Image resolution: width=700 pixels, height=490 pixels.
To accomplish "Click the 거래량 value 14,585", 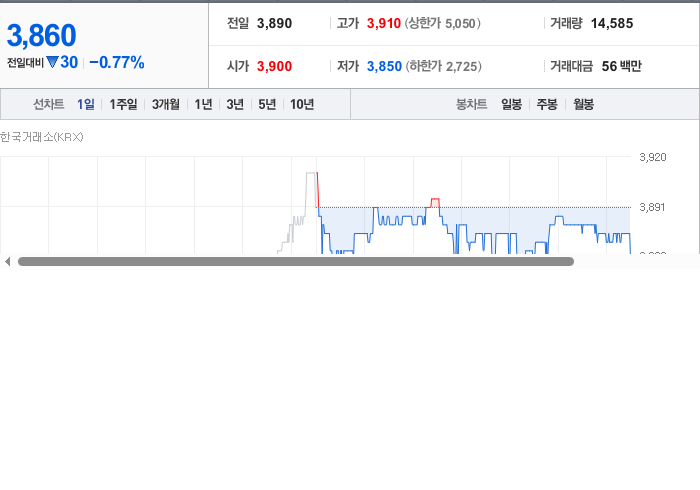I will [612, 23].
